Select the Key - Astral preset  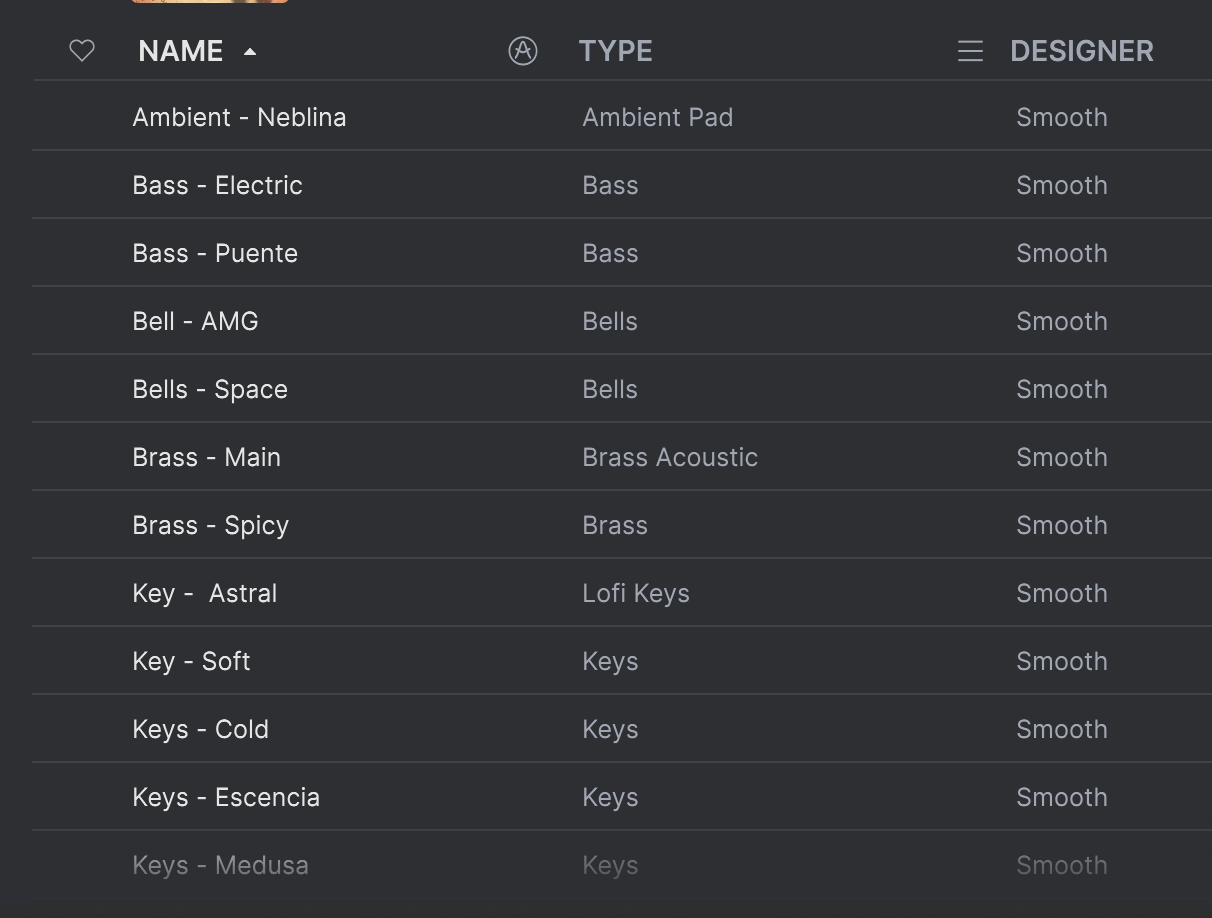point(204,593)
